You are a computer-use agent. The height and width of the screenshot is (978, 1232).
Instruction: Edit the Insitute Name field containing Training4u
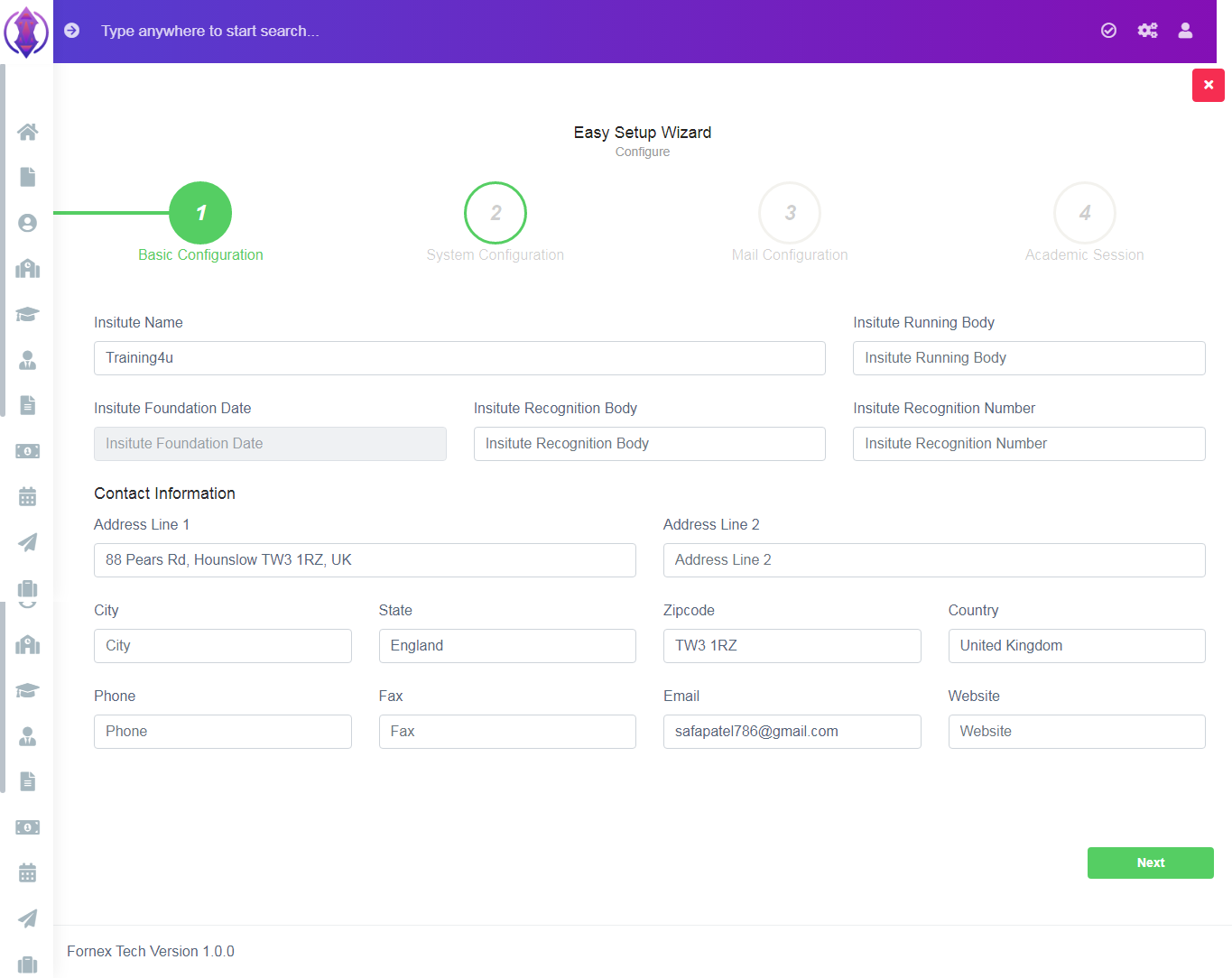pos(459,358)
